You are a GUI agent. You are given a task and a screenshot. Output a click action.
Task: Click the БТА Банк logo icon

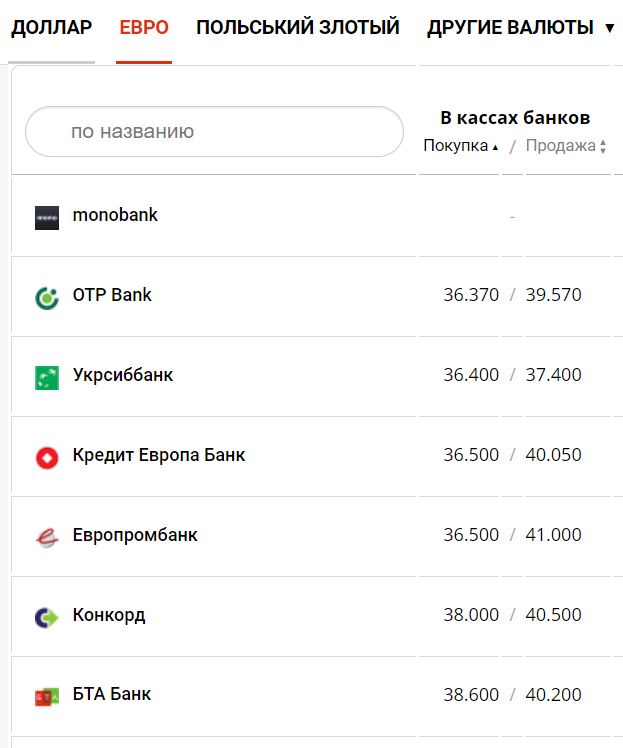coord(47,697)
